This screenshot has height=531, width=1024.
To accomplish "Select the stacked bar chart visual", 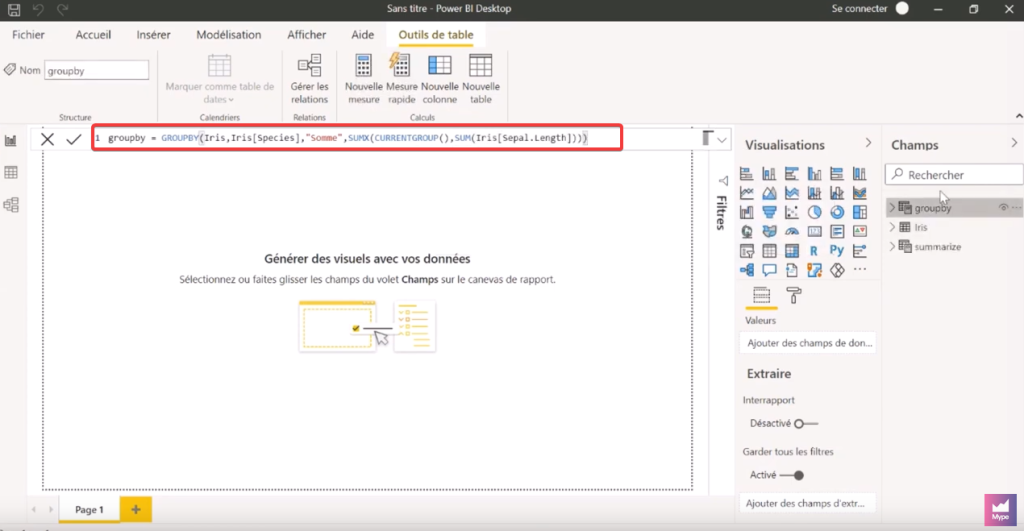I will (746, 174).
